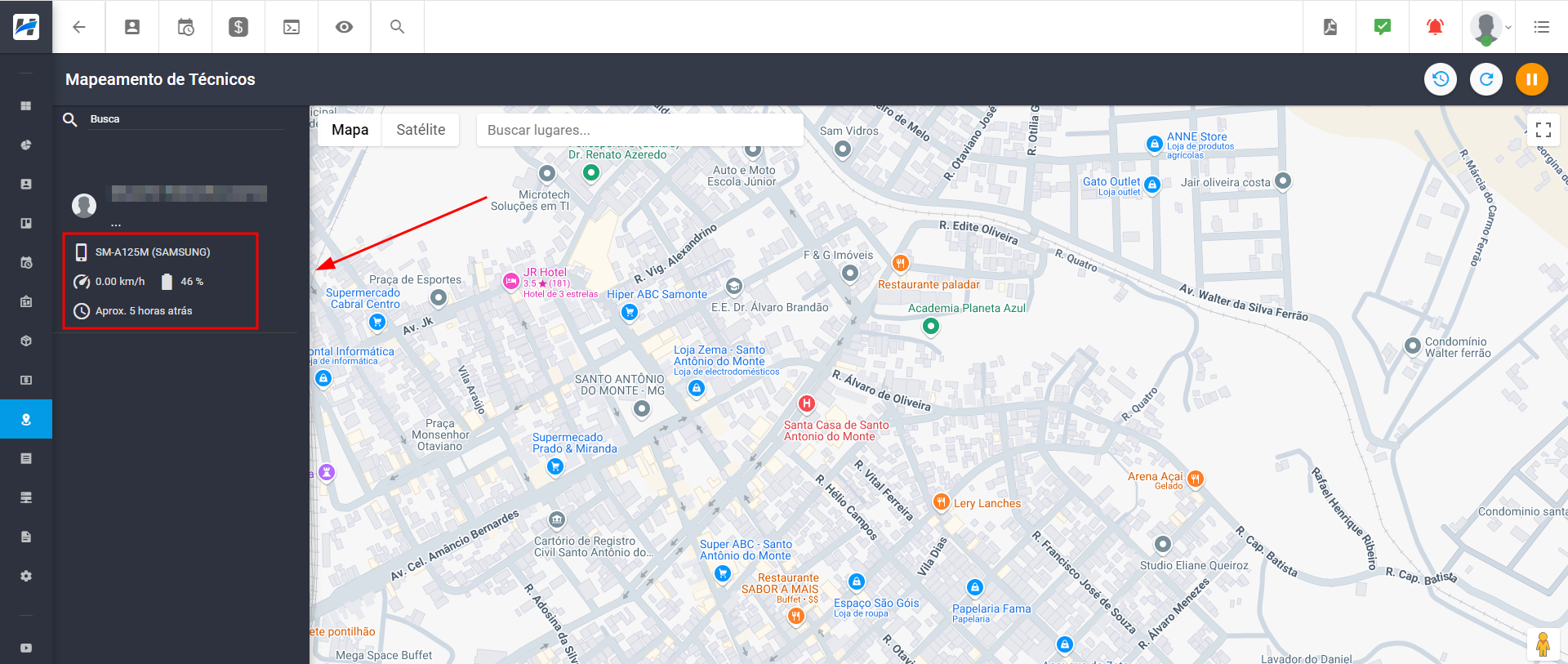The width and height of the screenshot is (1568, 664).
Task: Open pie chart reports icon in sidebar
Action: point(26,145)
